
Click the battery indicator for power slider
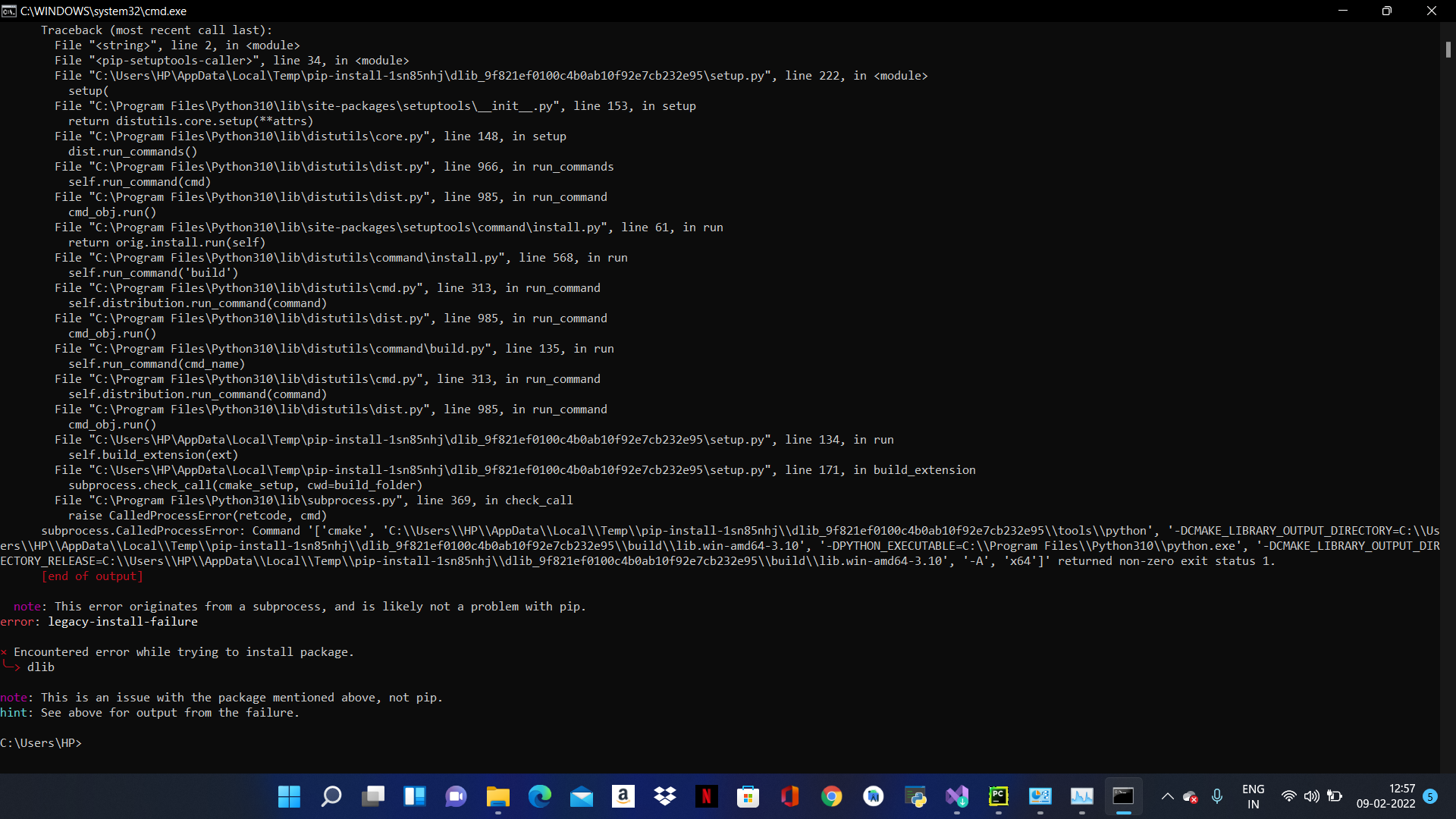pyautogui.click(x=1335, y=797)
